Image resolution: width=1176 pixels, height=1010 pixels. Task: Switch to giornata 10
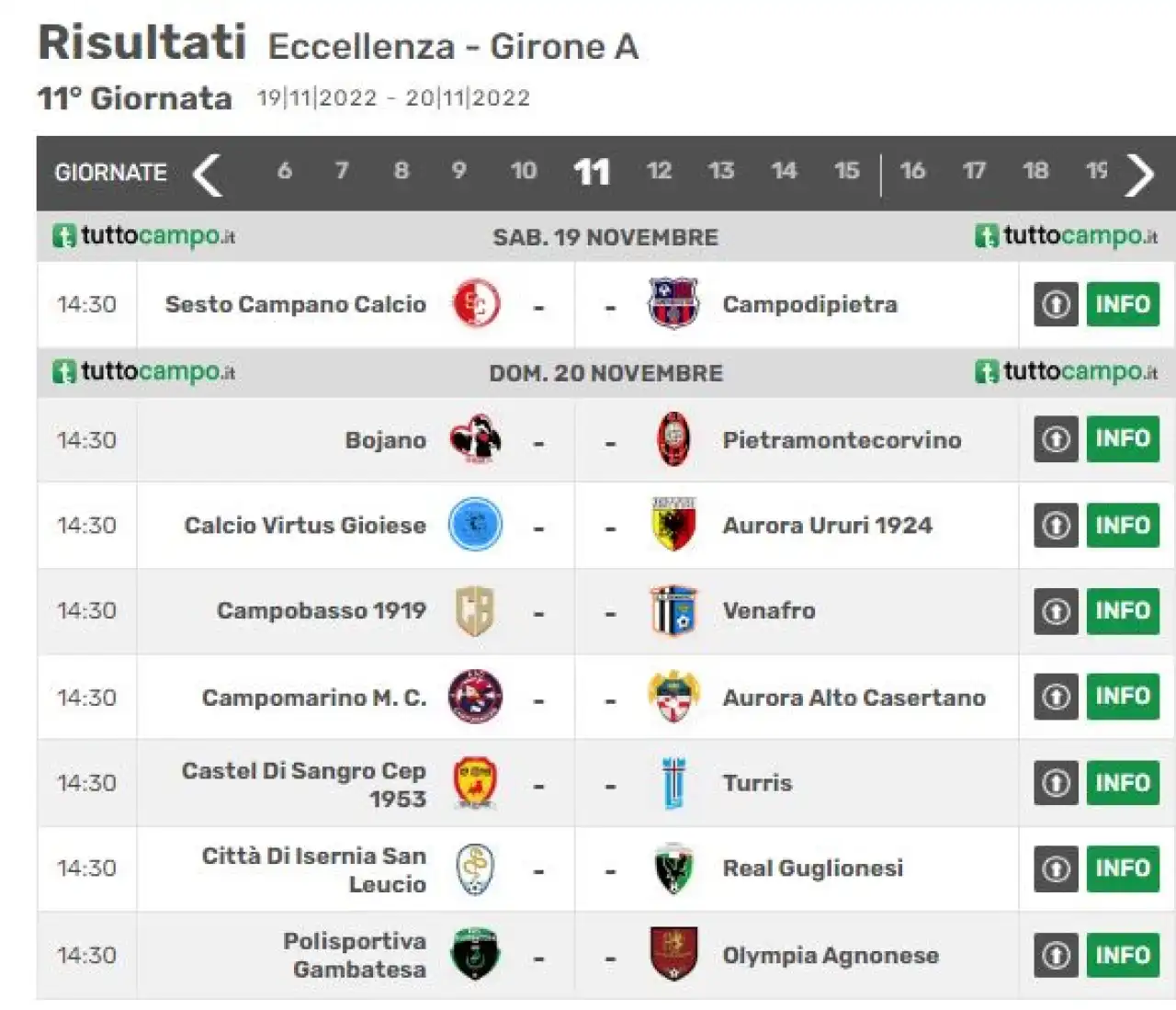coord(524,171)
